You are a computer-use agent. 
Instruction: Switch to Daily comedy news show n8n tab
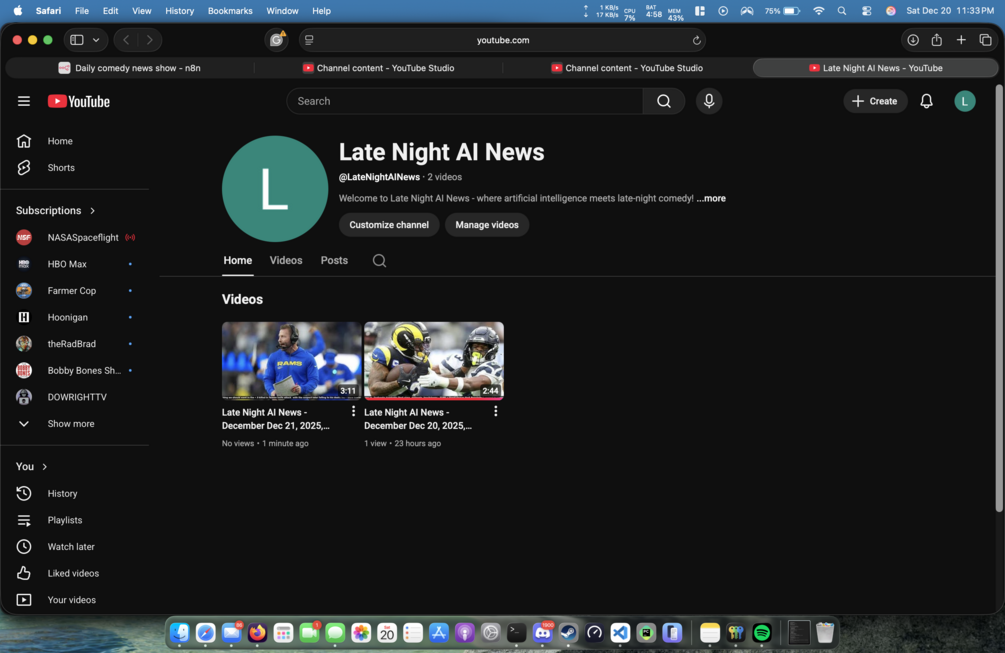[129, 68]
